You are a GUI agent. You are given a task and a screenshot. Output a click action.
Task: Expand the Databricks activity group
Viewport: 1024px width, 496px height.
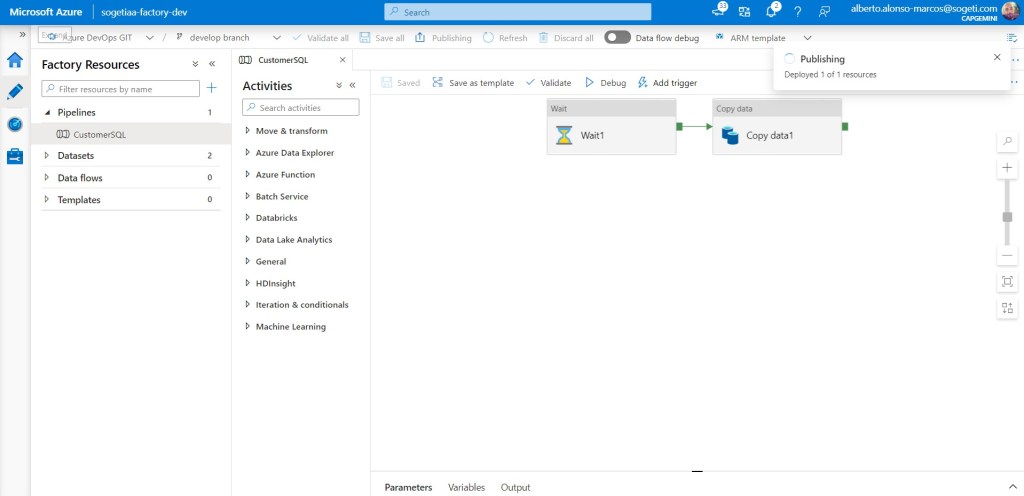(x=276, y=218)
